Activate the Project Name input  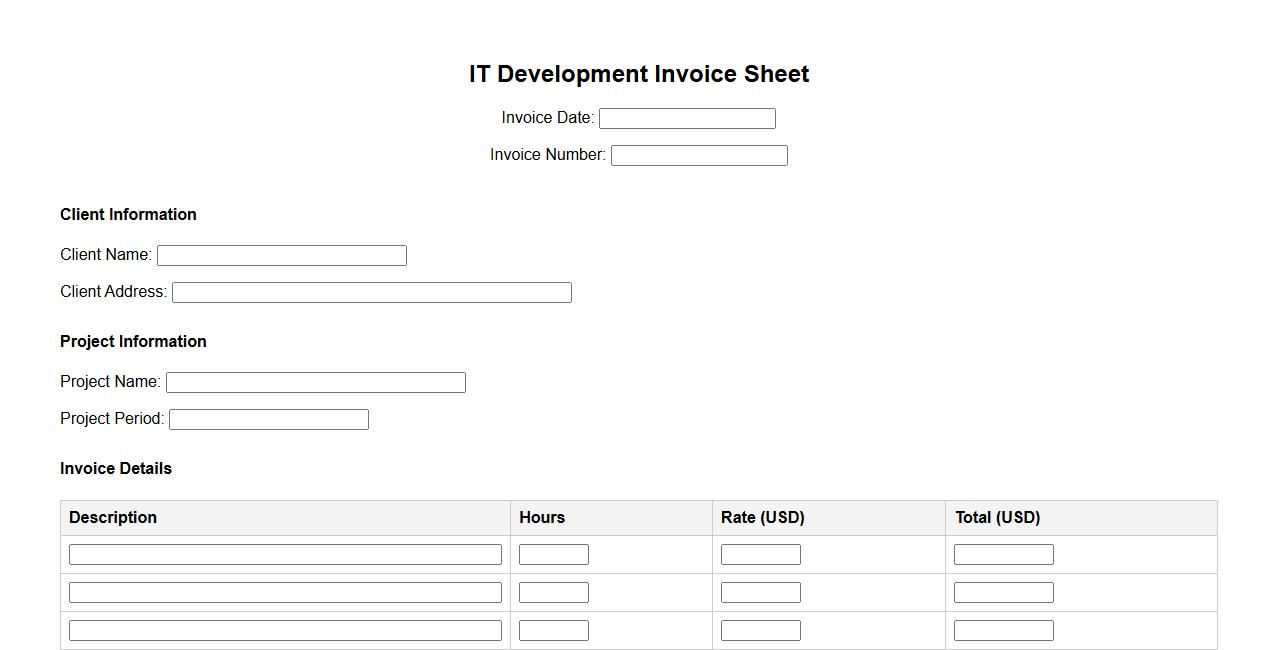pos(315,382)
